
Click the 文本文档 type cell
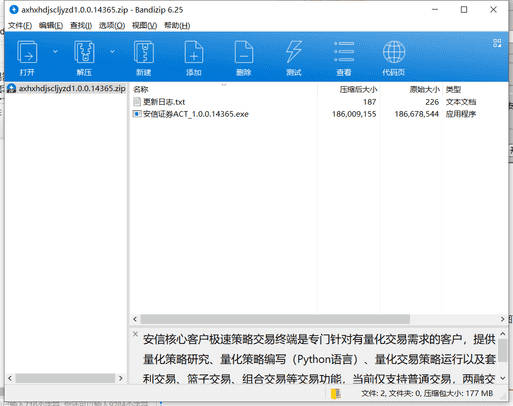pyautogui.click(x=461, y=102)
